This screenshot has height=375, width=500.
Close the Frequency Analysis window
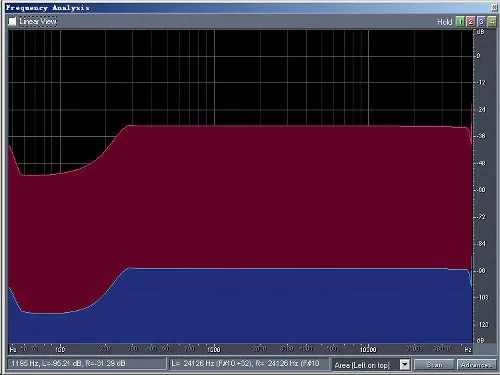[494, 7]
